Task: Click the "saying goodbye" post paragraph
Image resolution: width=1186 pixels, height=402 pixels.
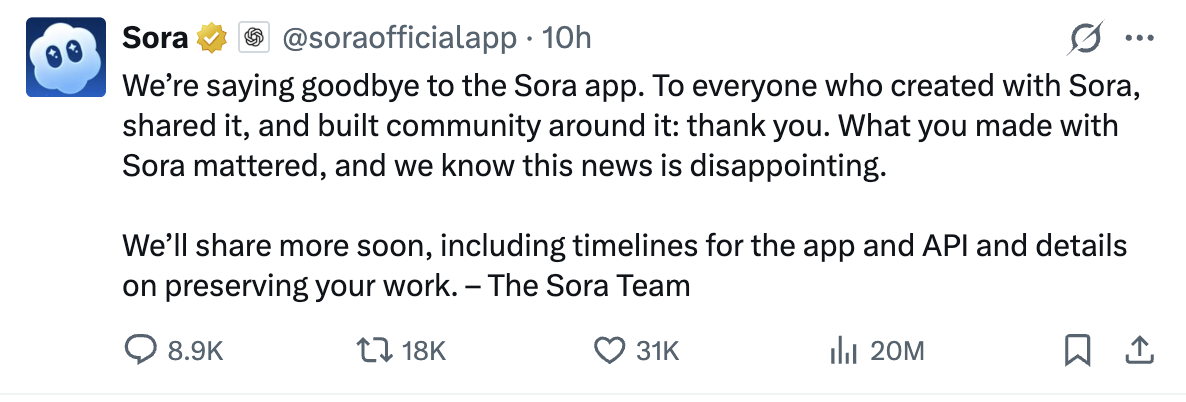Action: [630, 127]
